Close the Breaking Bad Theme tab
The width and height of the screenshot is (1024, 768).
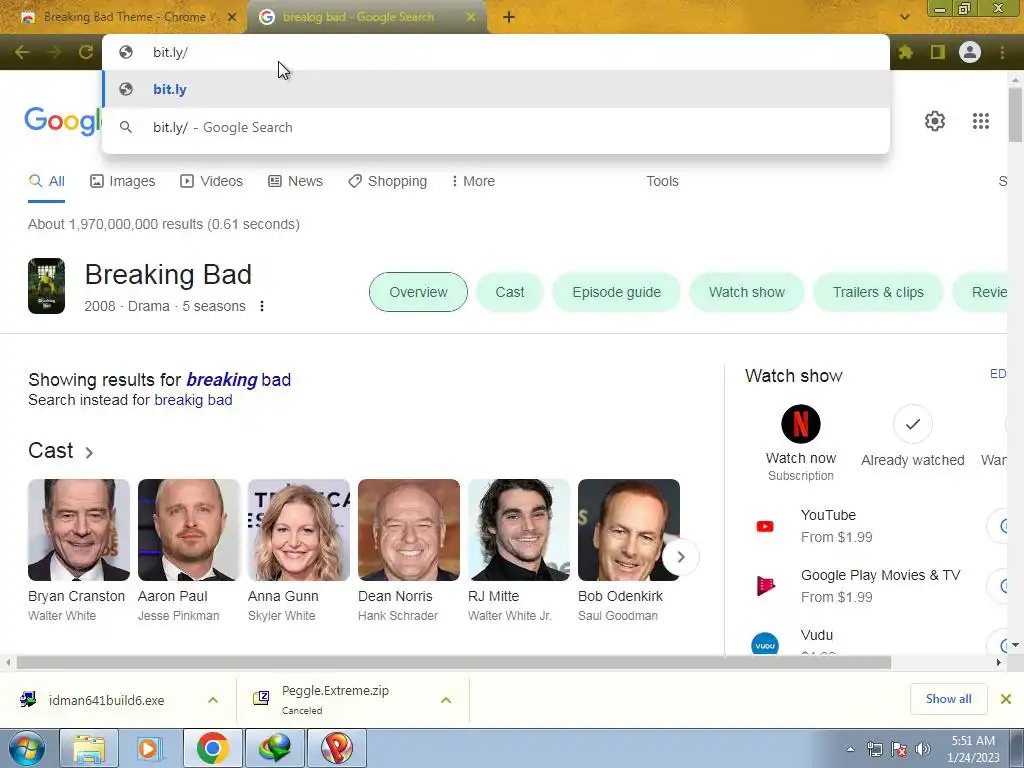[x=232, y=18]
